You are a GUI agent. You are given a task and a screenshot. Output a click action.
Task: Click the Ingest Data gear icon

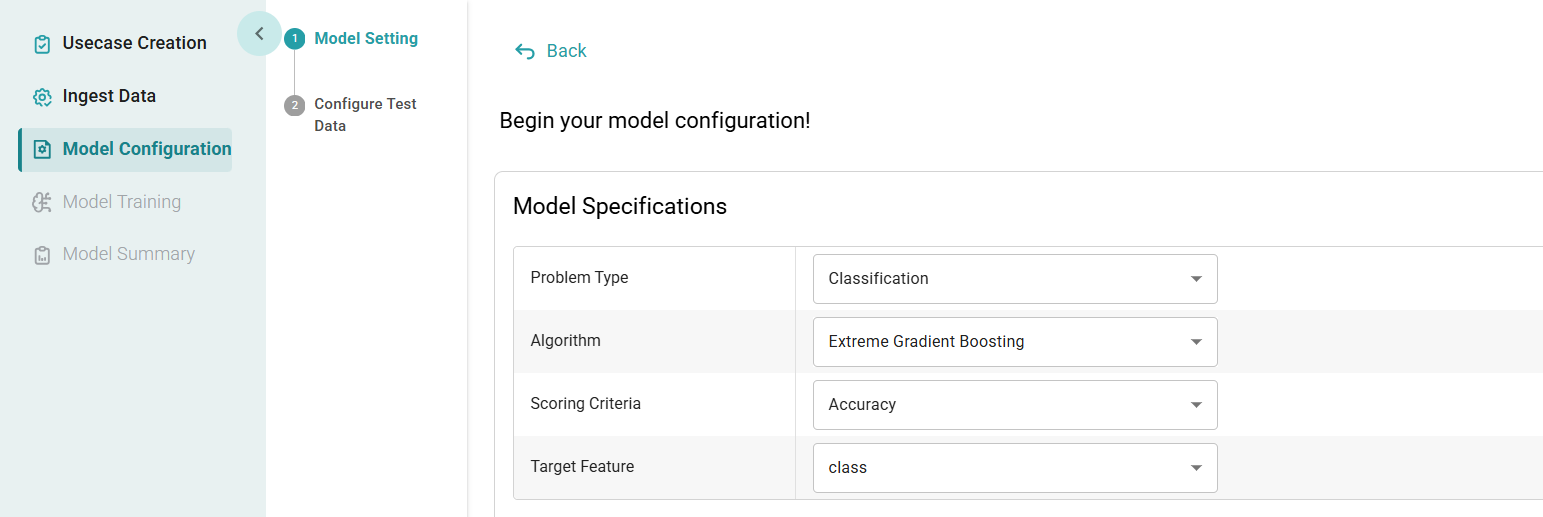(42, 97)
